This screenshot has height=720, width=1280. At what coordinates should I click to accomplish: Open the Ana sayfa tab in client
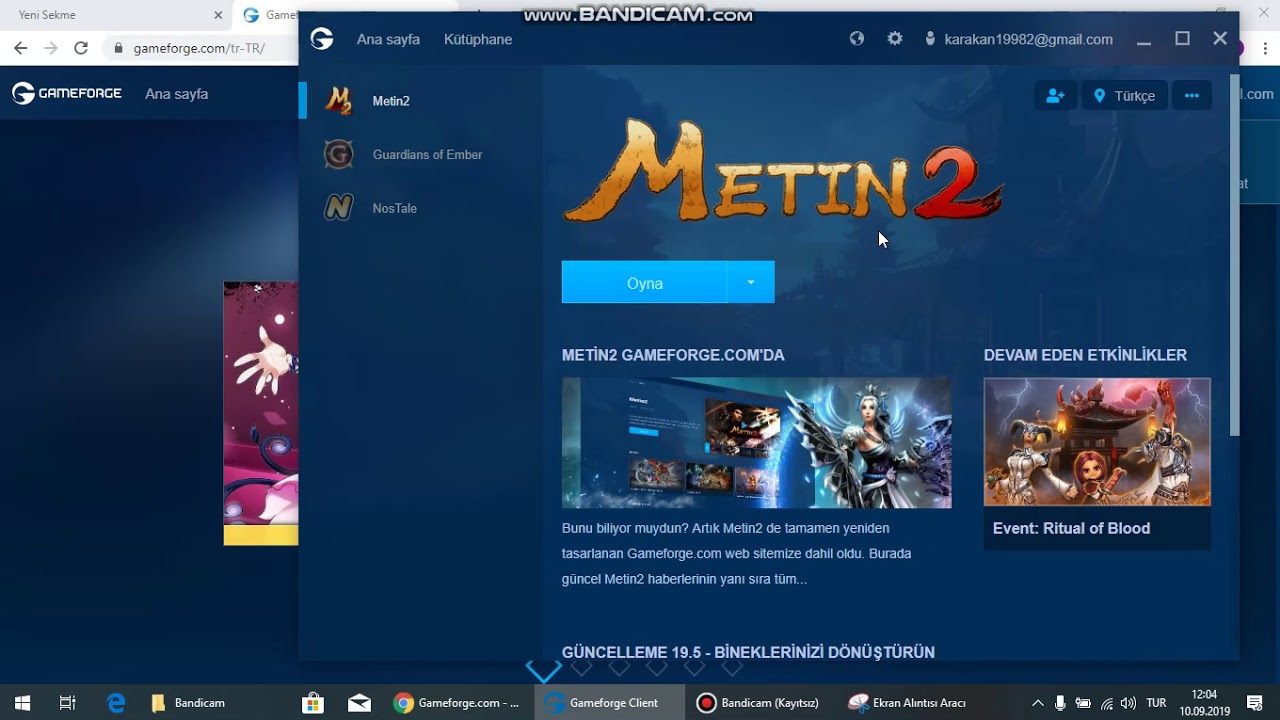pos(388,39)
